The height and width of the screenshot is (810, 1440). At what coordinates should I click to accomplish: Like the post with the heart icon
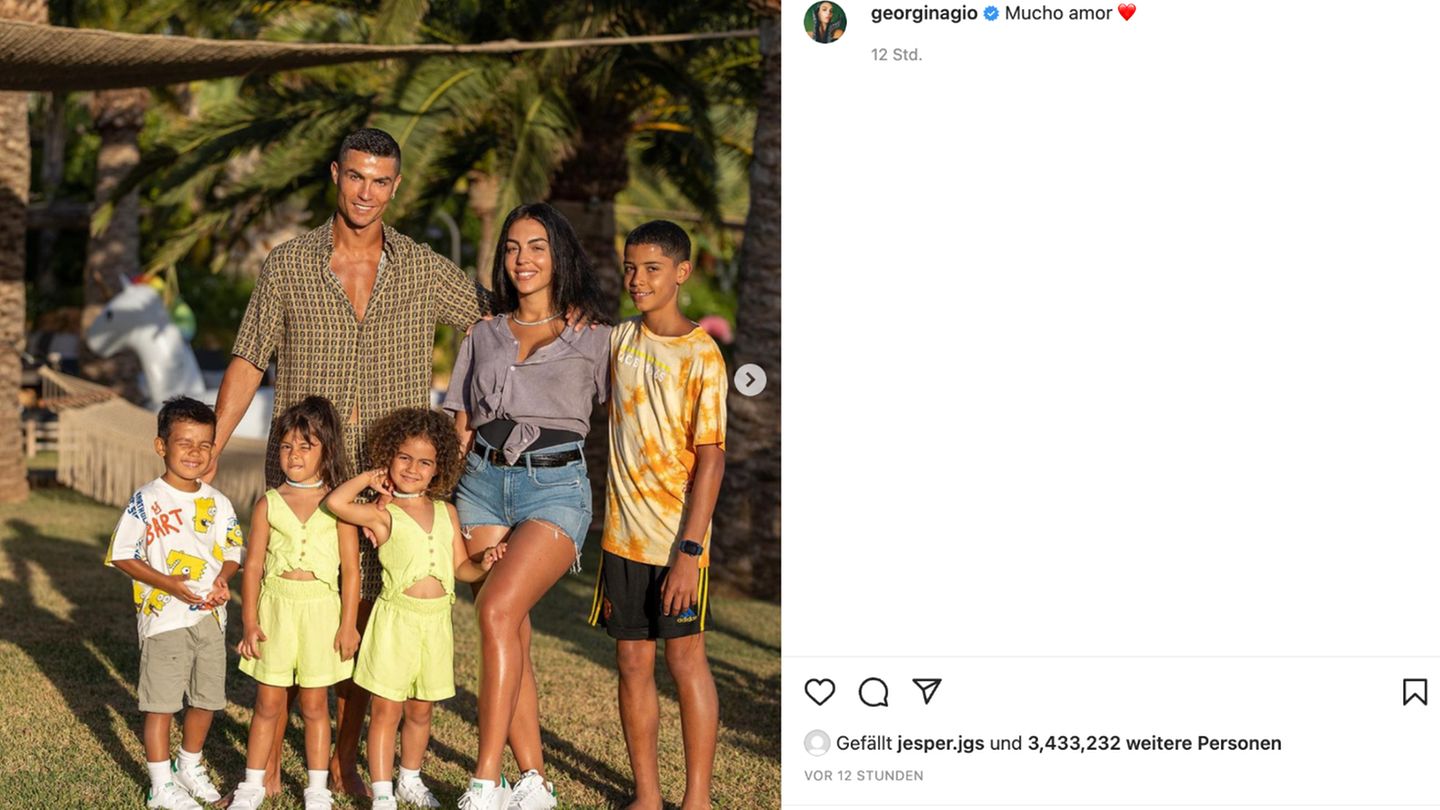(x=819, y=692)
